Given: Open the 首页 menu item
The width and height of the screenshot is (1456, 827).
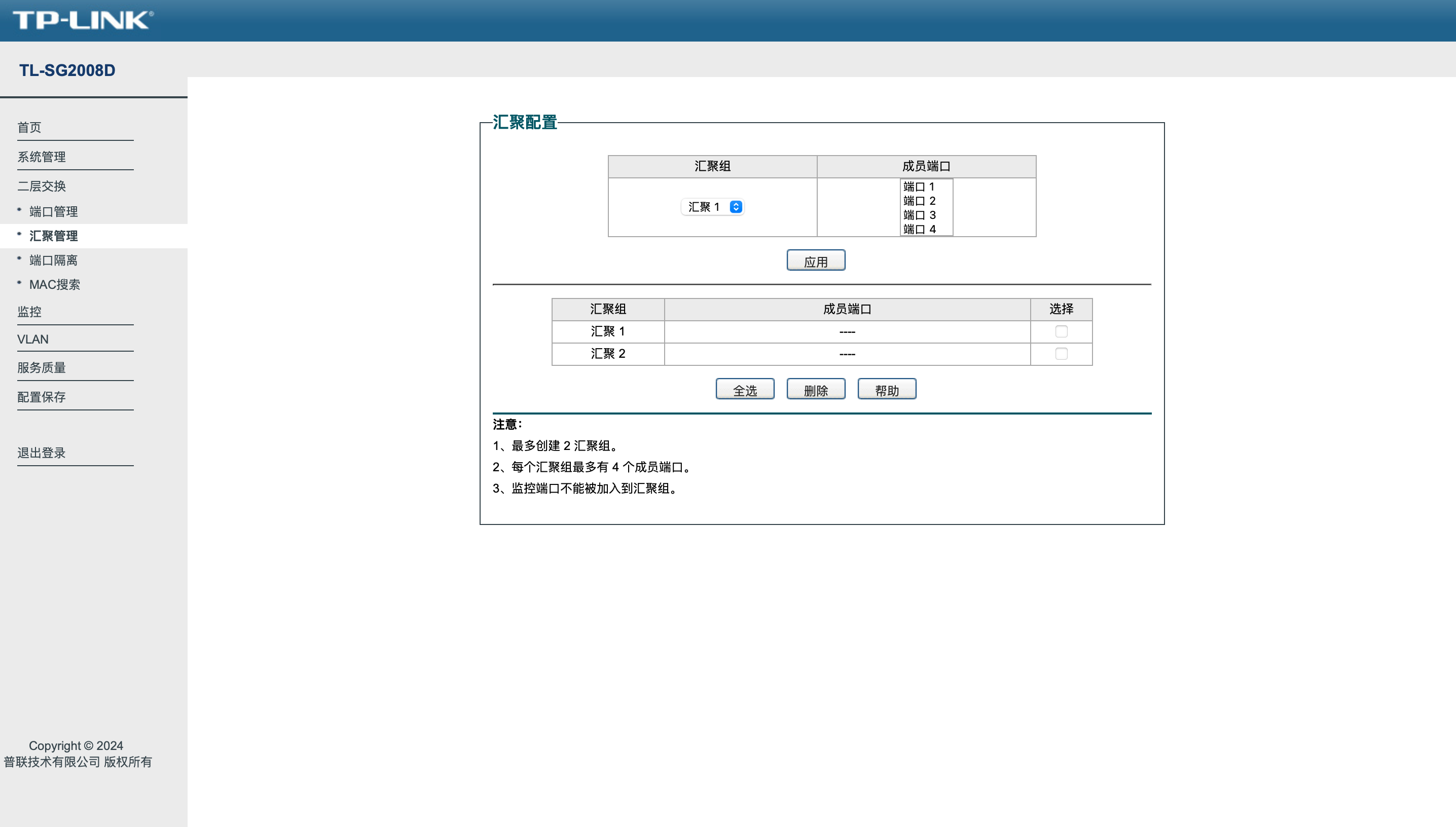Looking at the screenshot, I should point(29,127).
